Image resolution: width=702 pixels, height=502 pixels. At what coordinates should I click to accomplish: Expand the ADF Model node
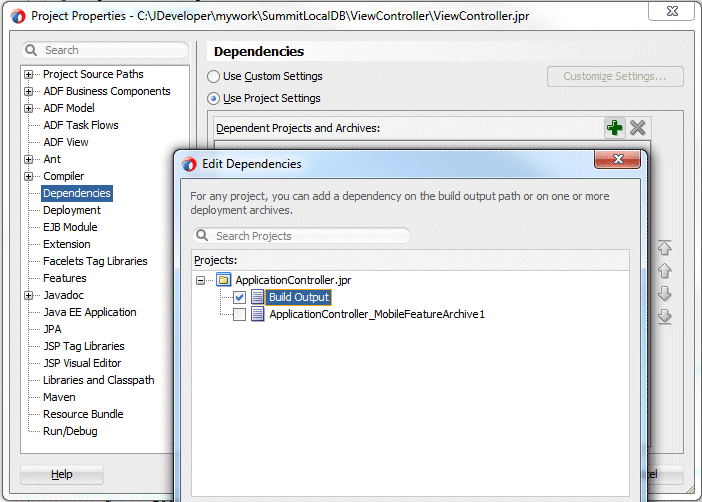pyautogui.click(x=29, y=108)
